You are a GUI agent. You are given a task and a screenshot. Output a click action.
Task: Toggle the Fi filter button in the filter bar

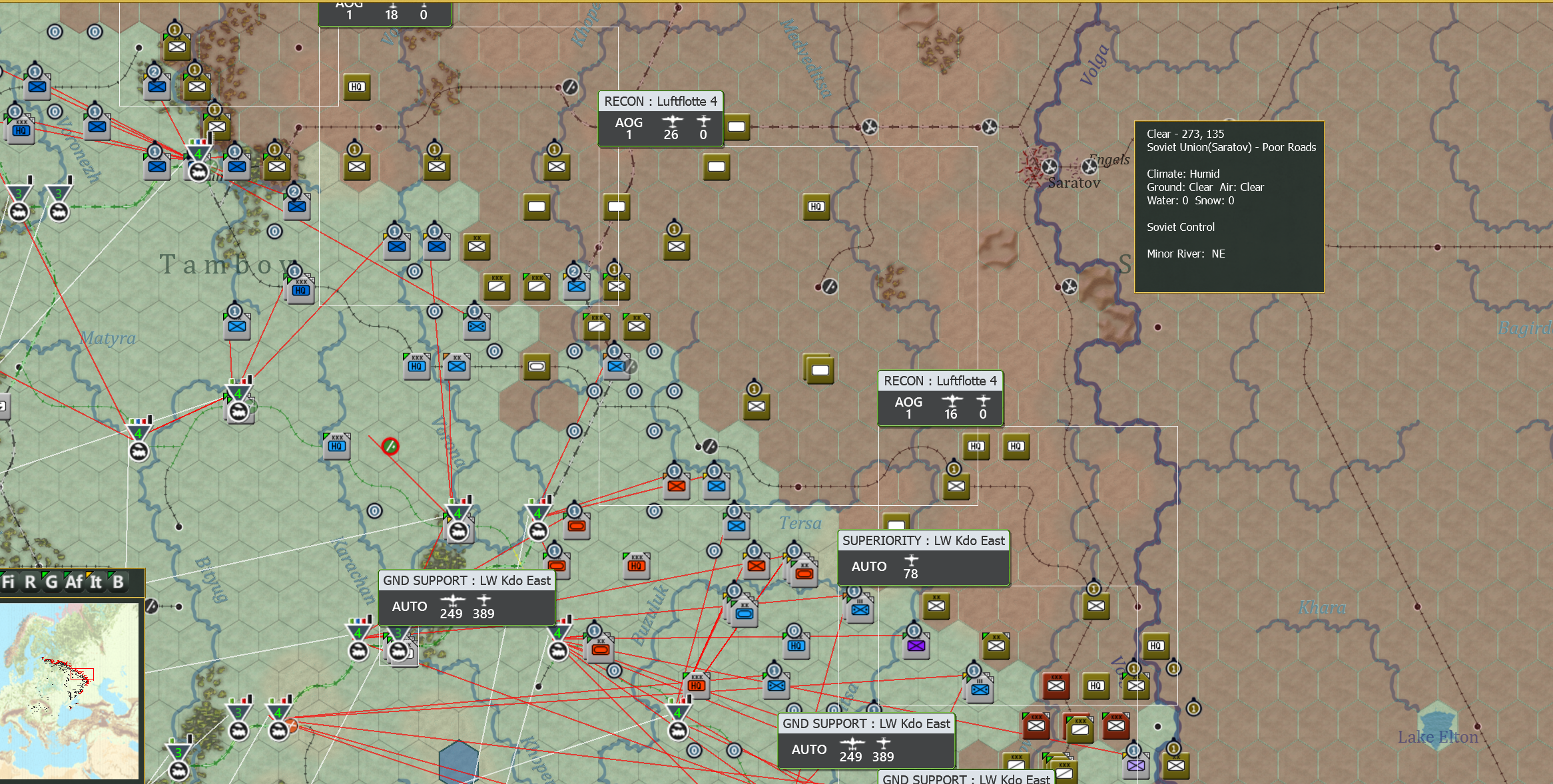click(9, 582)
